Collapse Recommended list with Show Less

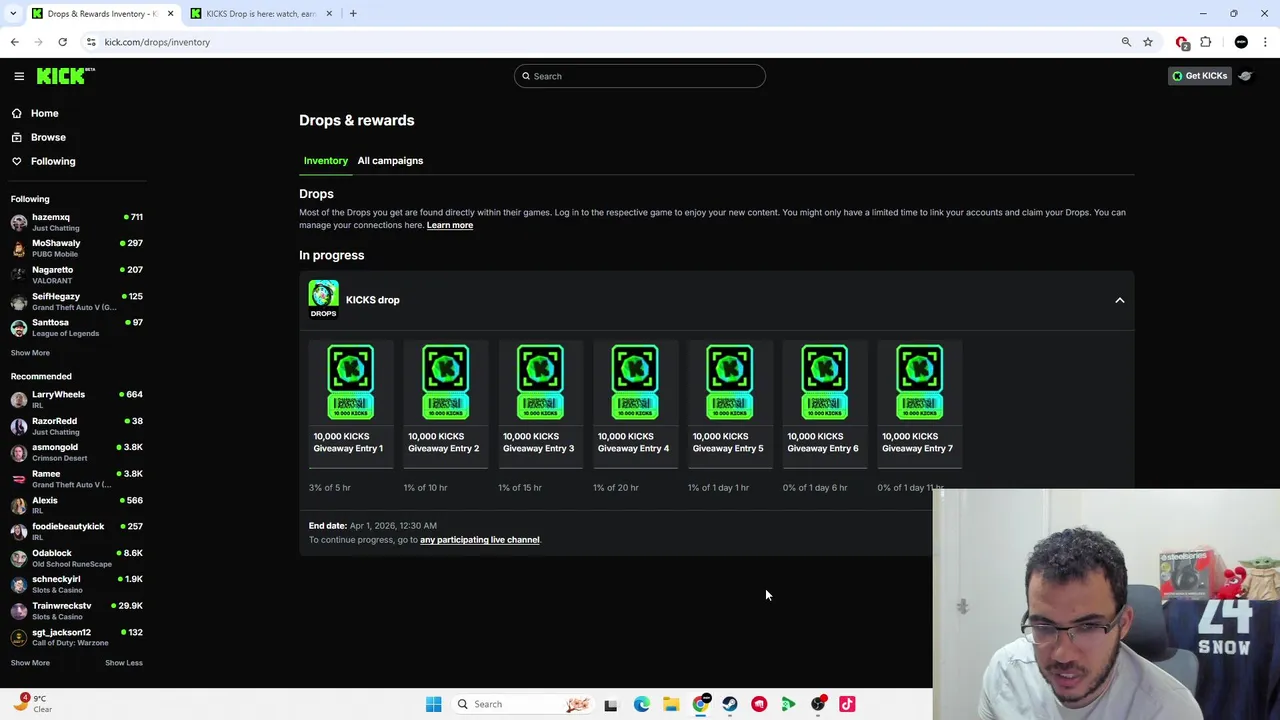click(124, 663)
